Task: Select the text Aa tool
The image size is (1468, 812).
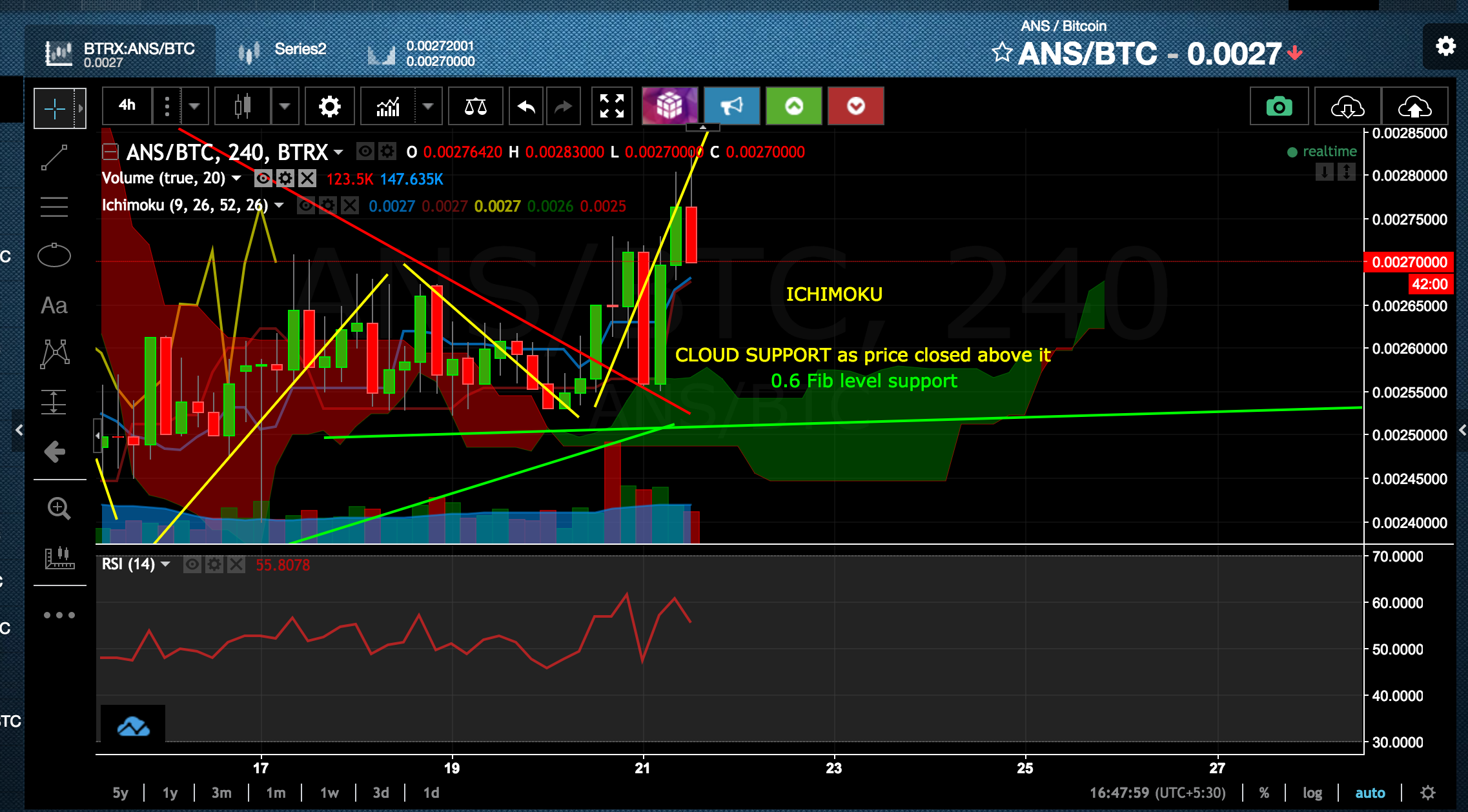Action: 54,305
